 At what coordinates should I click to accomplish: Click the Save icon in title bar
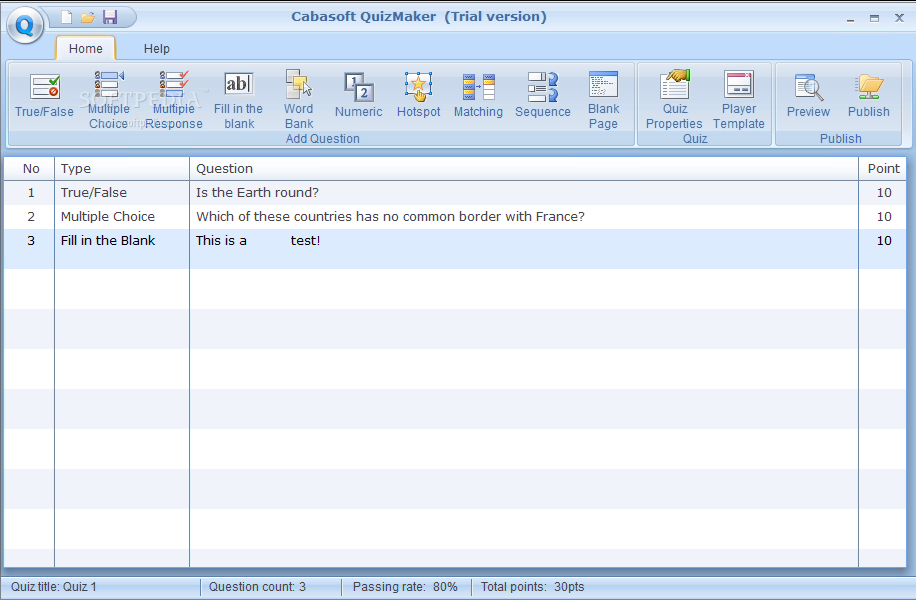pyautogui.click(x=110, y=17)
